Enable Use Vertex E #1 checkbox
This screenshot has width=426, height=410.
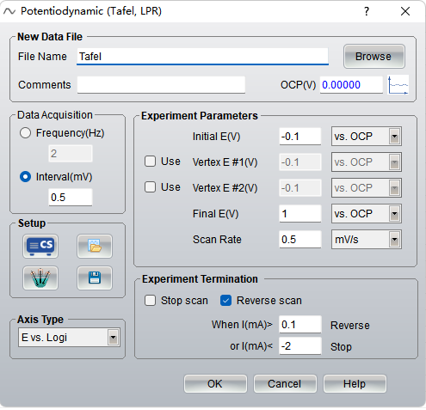[x=150, y=162]
